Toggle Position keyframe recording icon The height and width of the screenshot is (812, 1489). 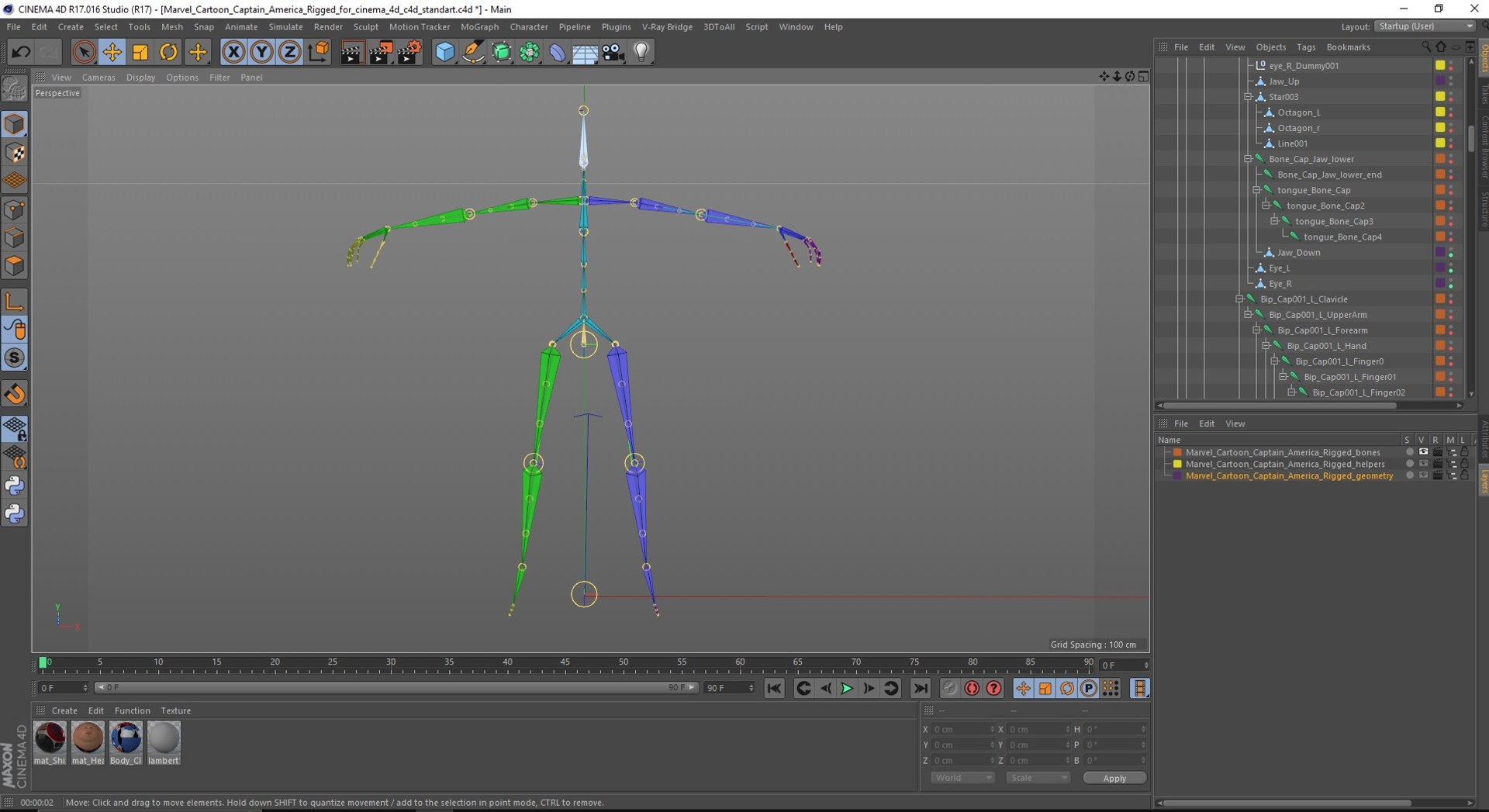1023,688
